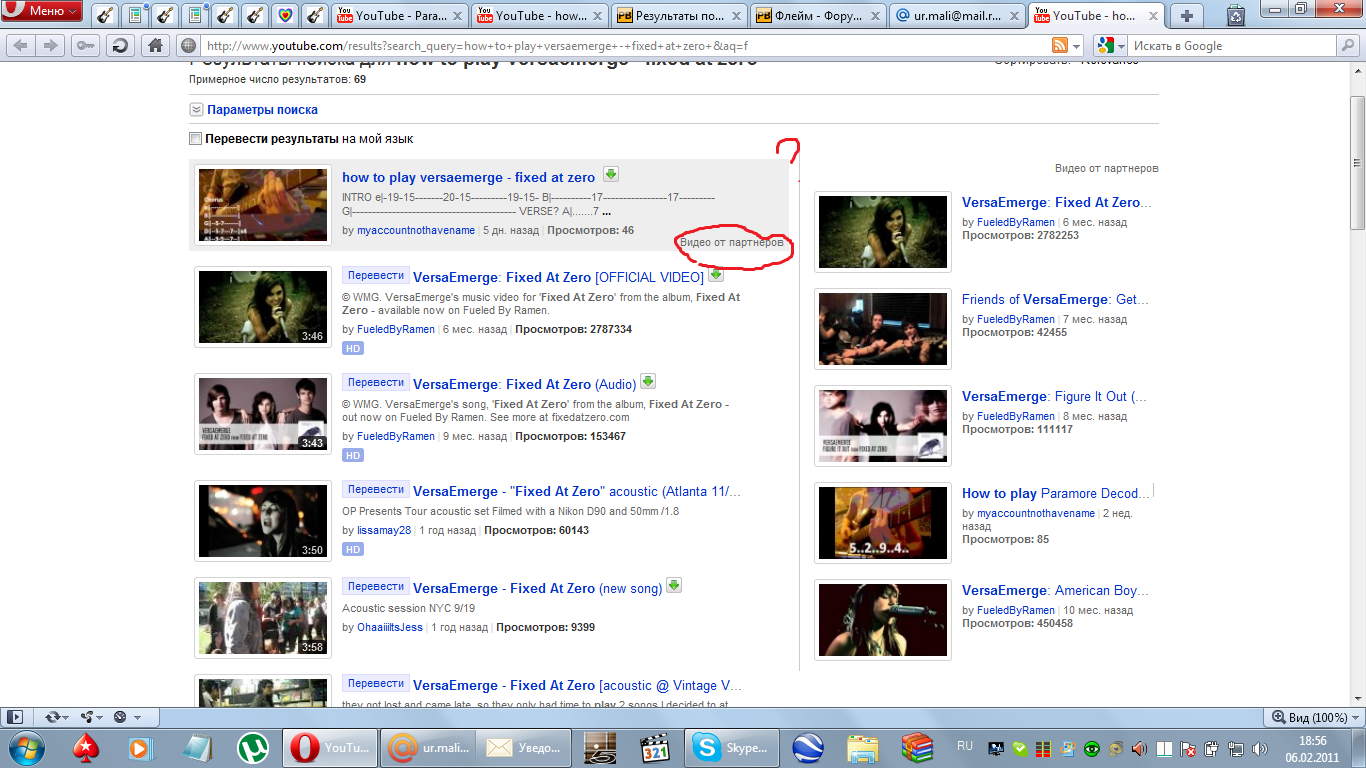Click the RSS feed icon in address bar

click(x=1059, y=46)
